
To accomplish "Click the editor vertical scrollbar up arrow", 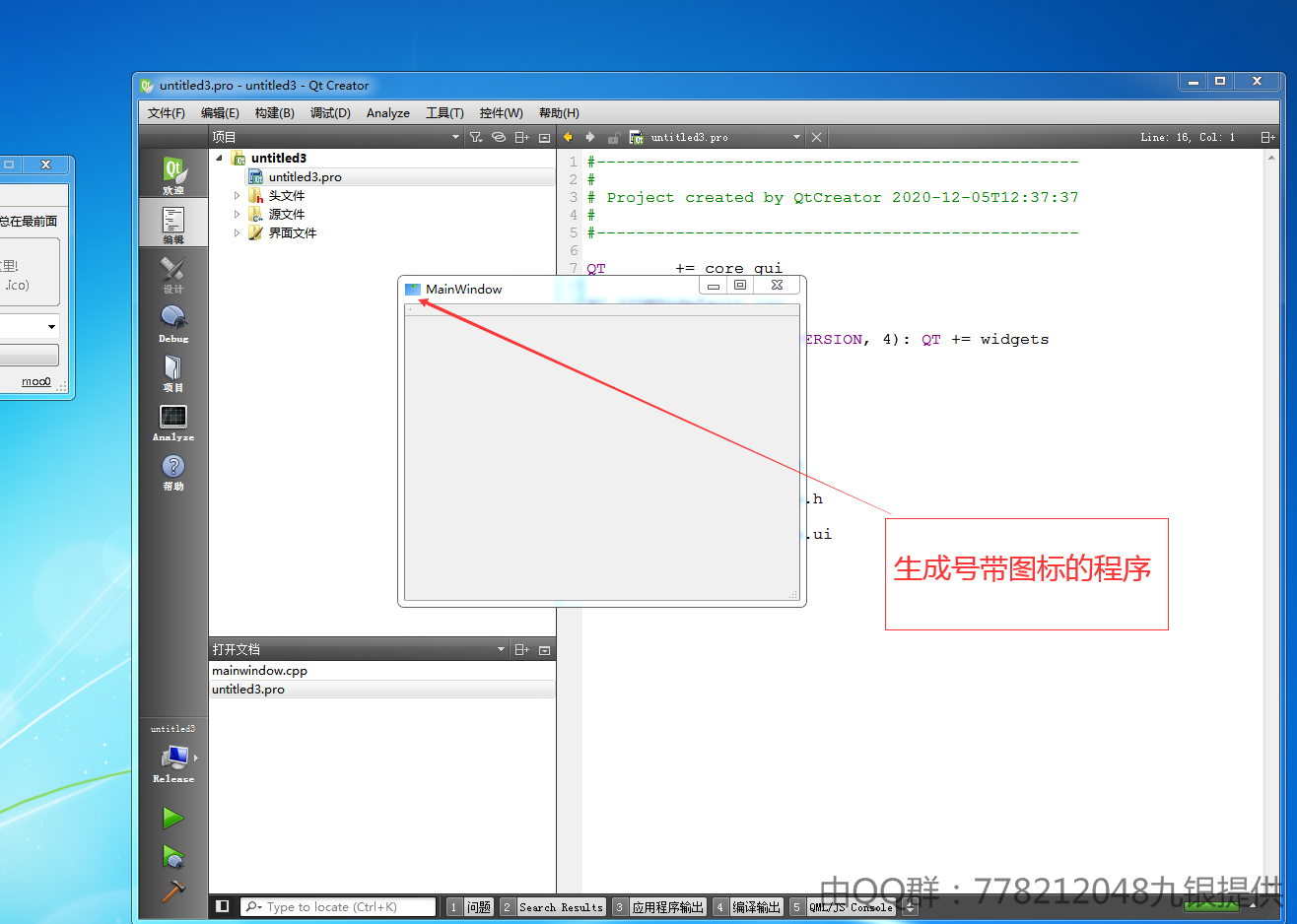I will coord(1271,158).
